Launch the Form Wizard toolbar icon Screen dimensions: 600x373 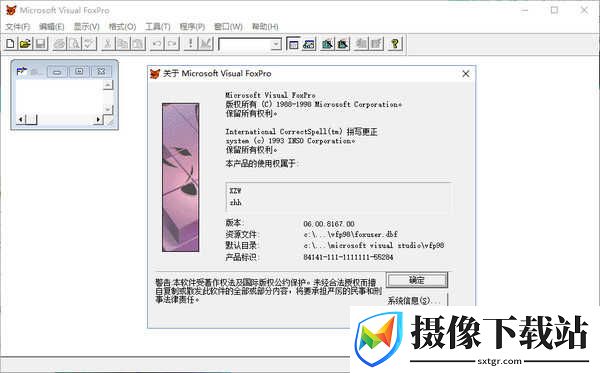(327, 44)
